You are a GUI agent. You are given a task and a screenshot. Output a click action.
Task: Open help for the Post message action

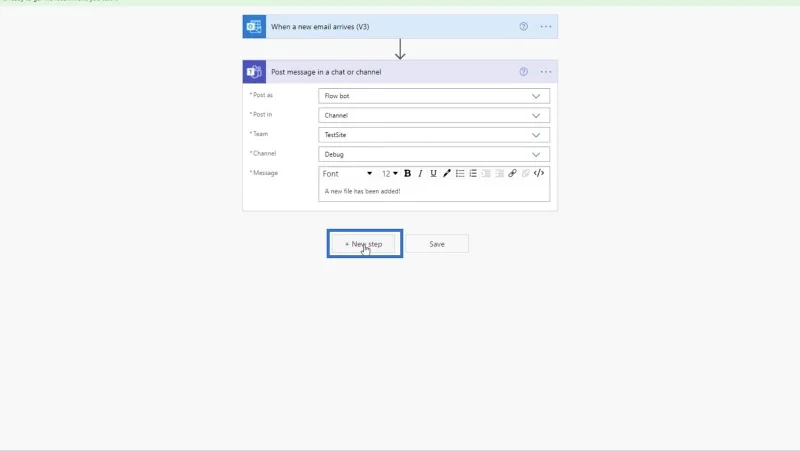click(x=523, y=72)
